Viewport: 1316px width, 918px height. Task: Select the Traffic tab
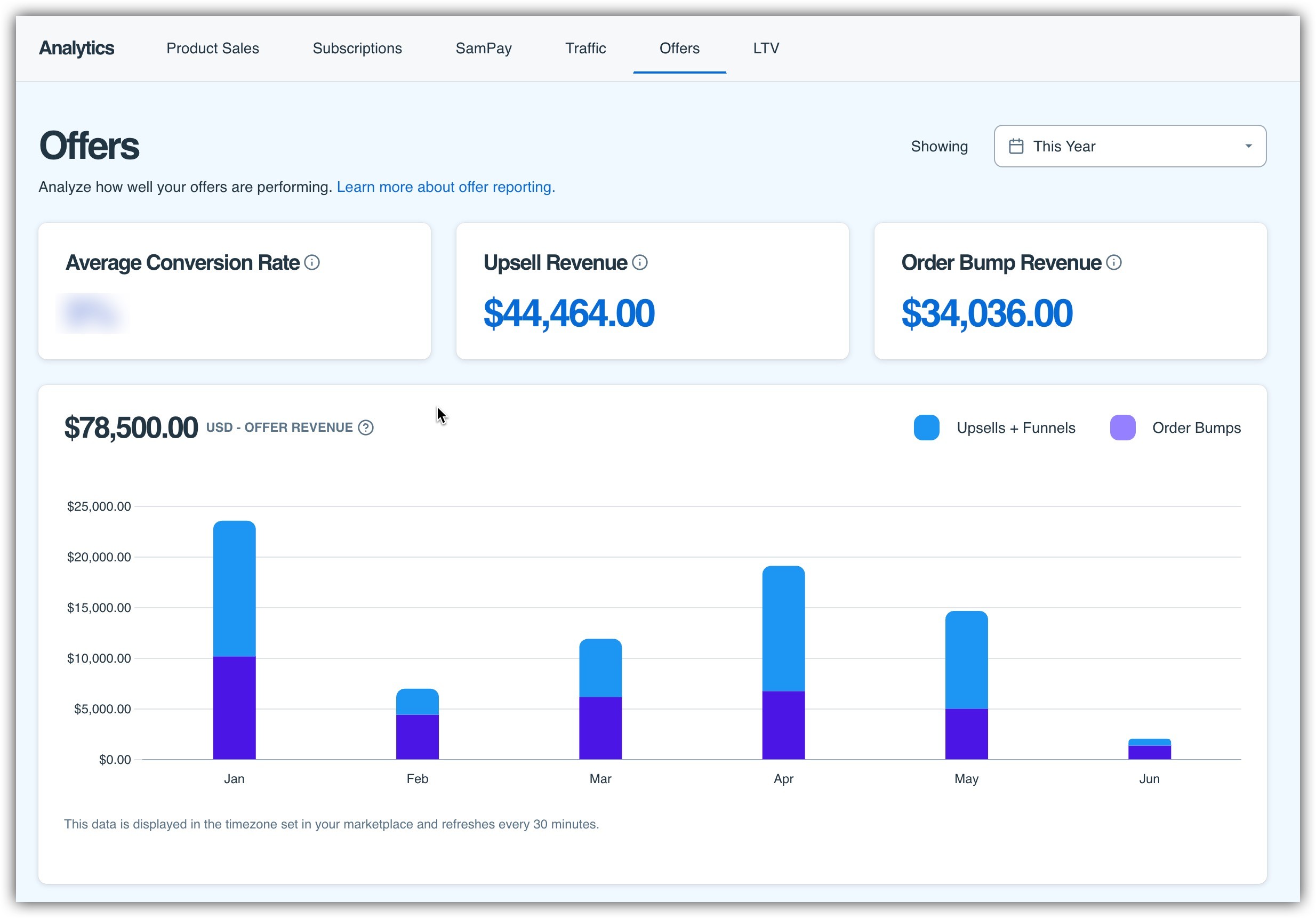tap(585, 48)
